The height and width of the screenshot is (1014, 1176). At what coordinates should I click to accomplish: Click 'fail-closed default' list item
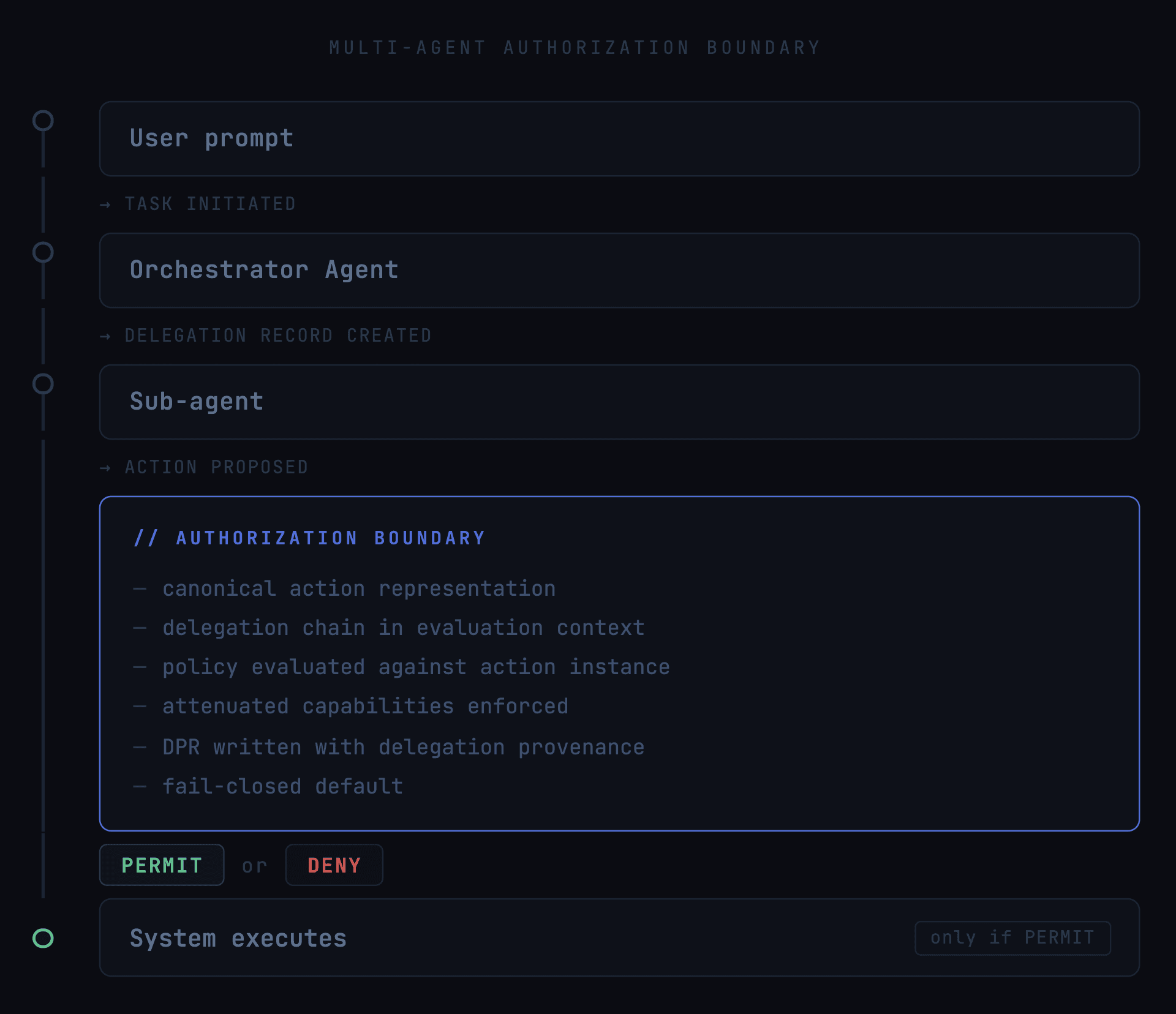point(282,787)
